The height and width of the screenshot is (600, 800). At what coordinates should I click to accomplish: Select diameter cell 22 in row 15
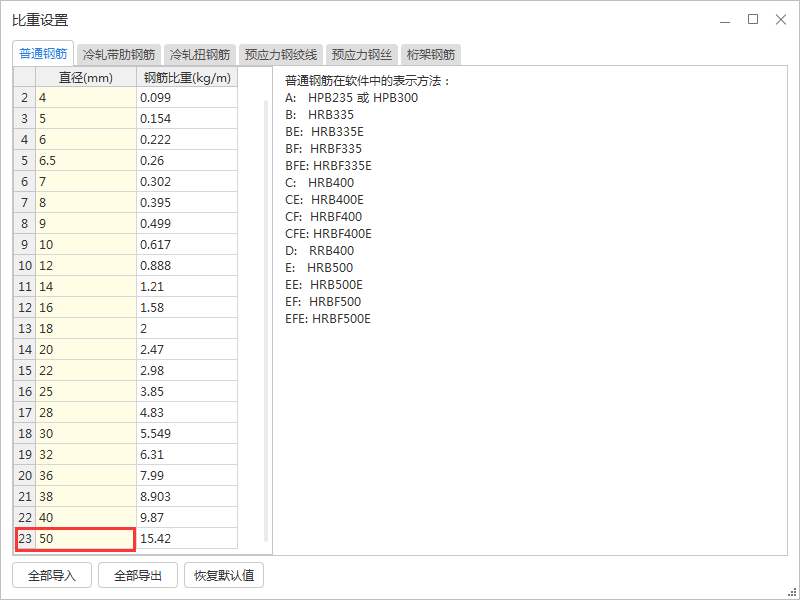[x=86, y=370]
